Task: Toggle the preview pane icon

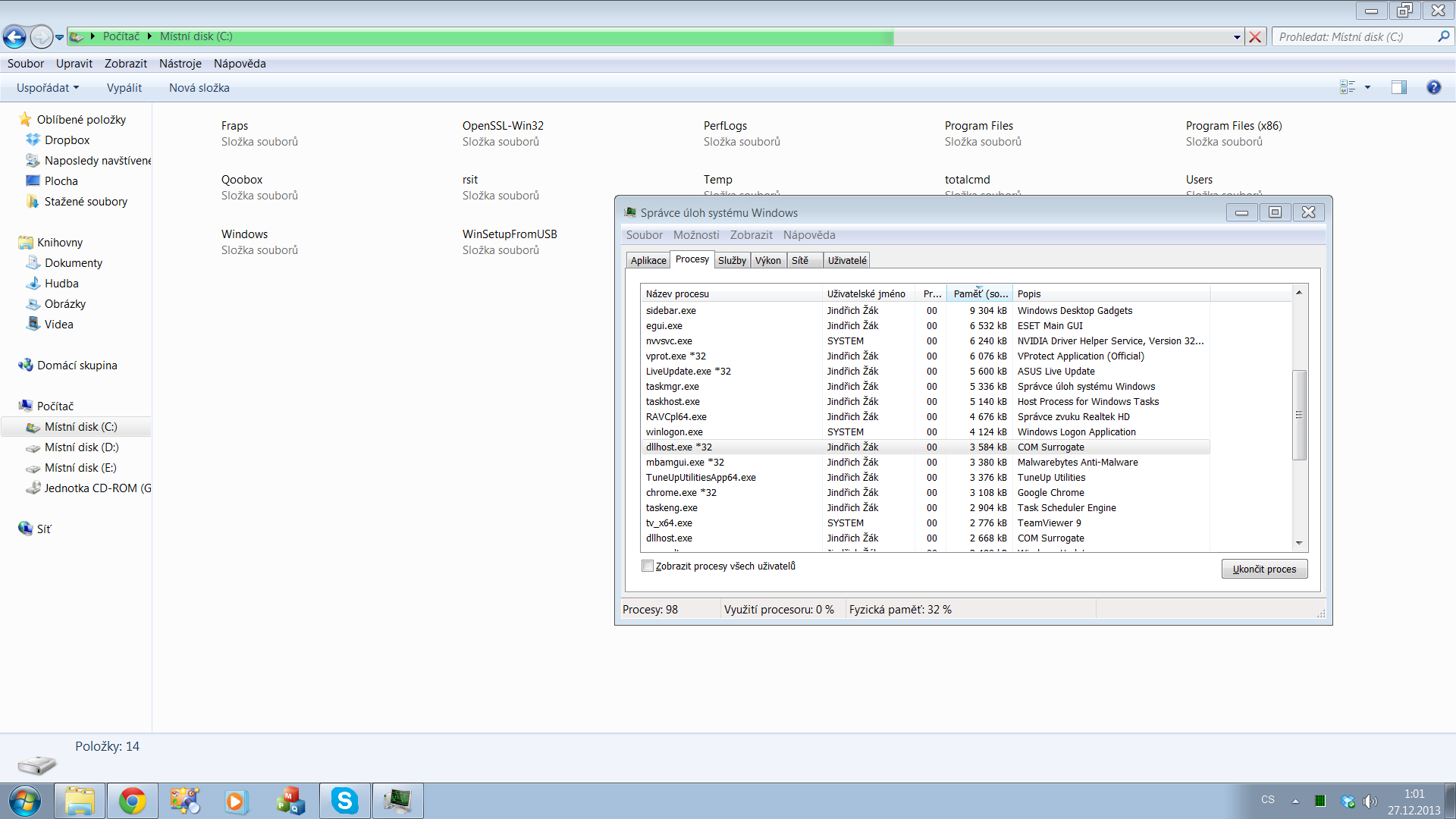Action: 1399,87
